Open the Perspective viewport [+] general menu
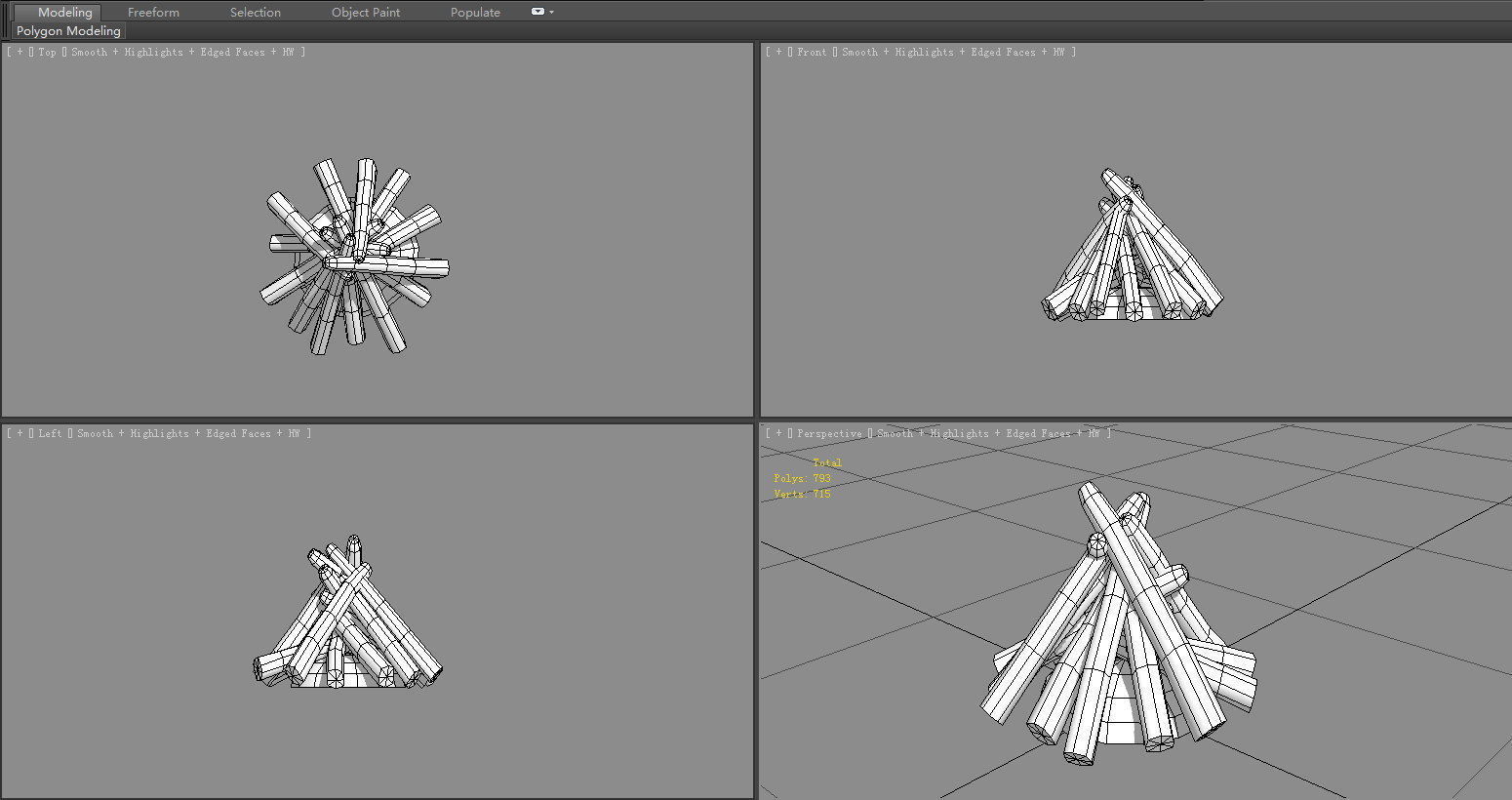The height and width of the screenshot is (800, 1512). click(x=779, y=433)
